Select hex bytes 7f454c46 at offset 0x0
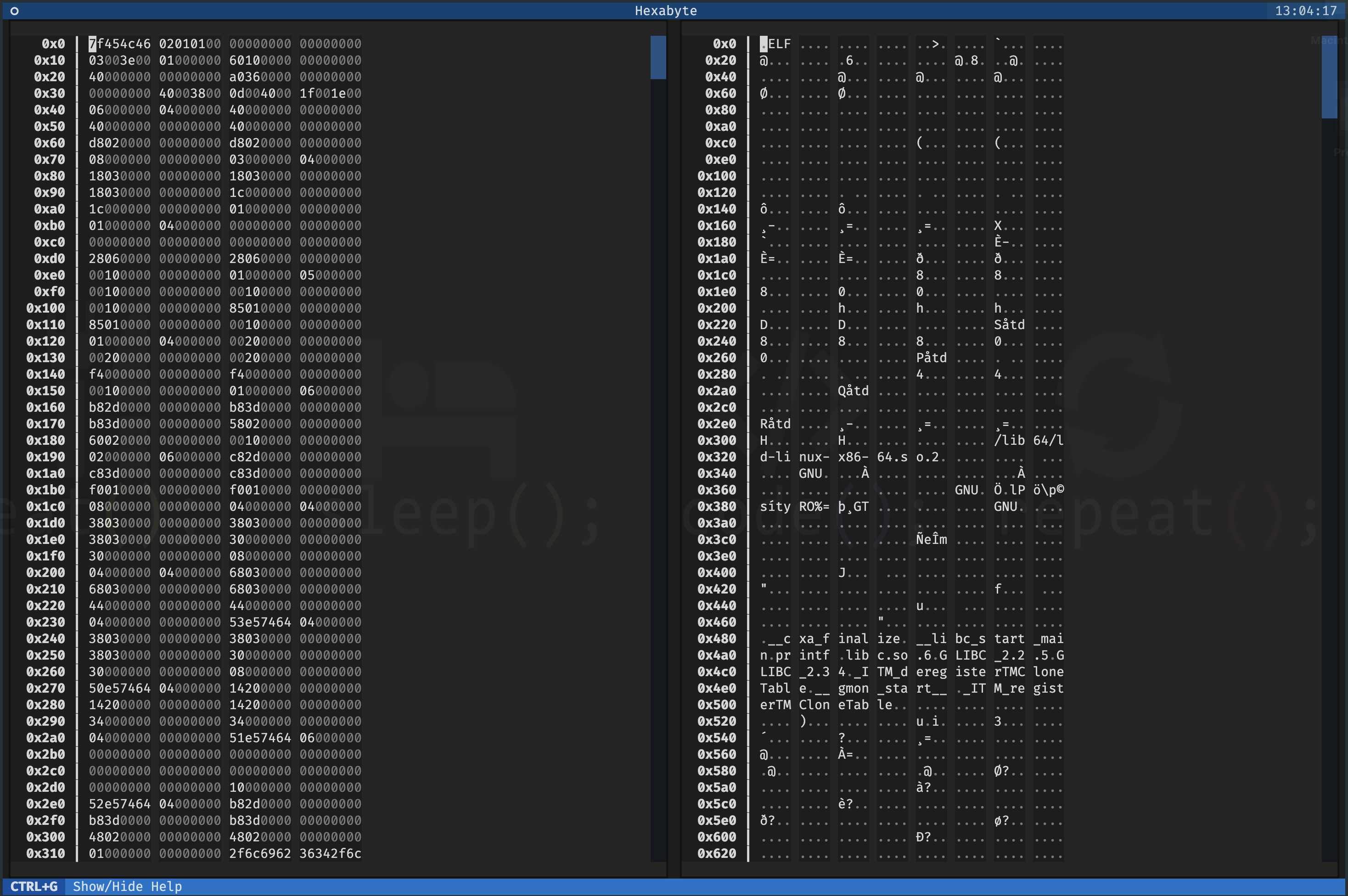Screen dimensions: 1348x896 click(x=120, y=44)
